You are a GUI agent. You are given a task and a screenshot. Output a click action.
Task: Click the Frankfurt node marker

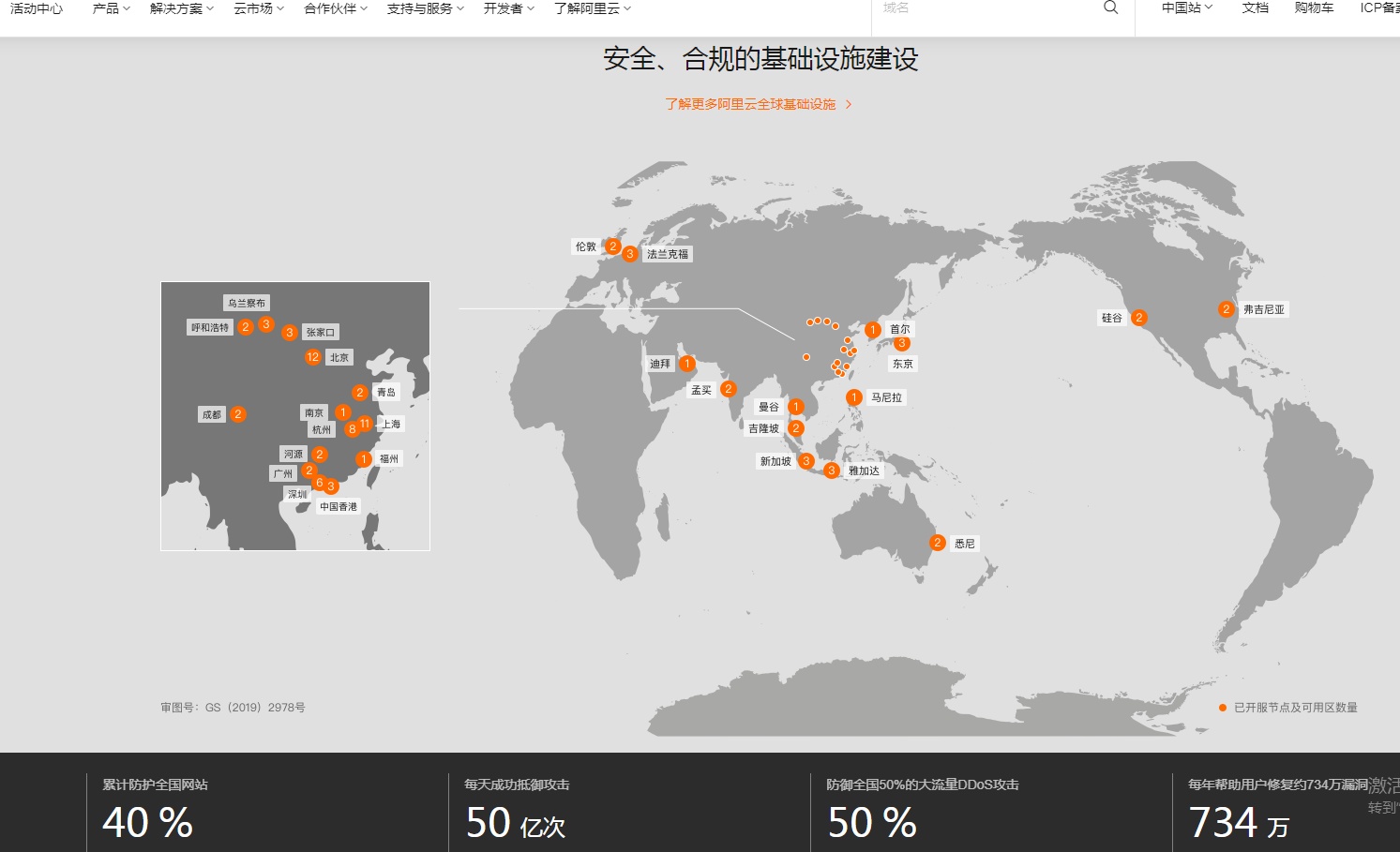tap(630, 254)
